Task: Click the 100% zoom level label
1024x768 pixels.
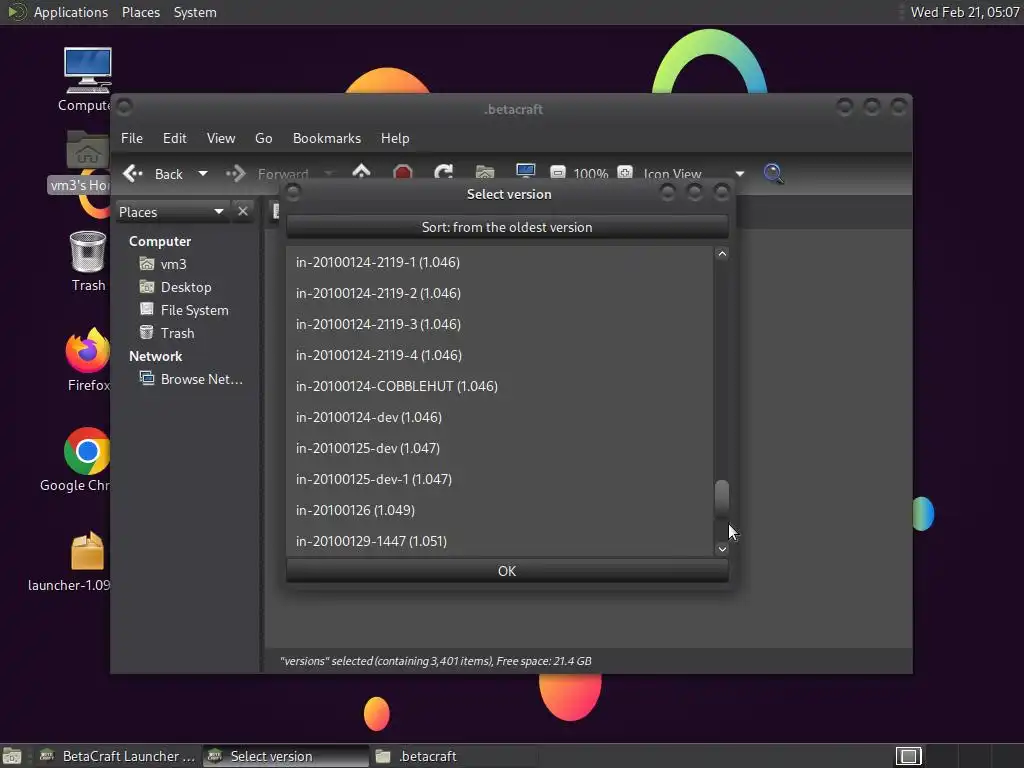Action: pyautogui.click(x=590, y=174)
